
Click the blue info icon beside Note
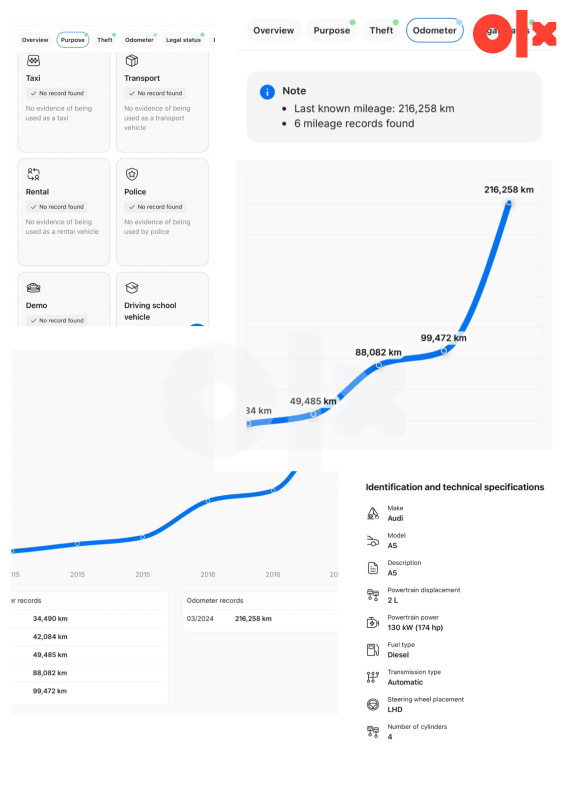click(267, 92)
